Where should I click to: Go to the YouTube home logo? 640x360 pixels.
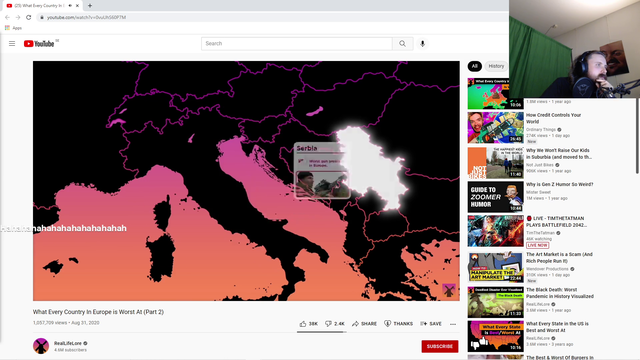tap(39, 44)
